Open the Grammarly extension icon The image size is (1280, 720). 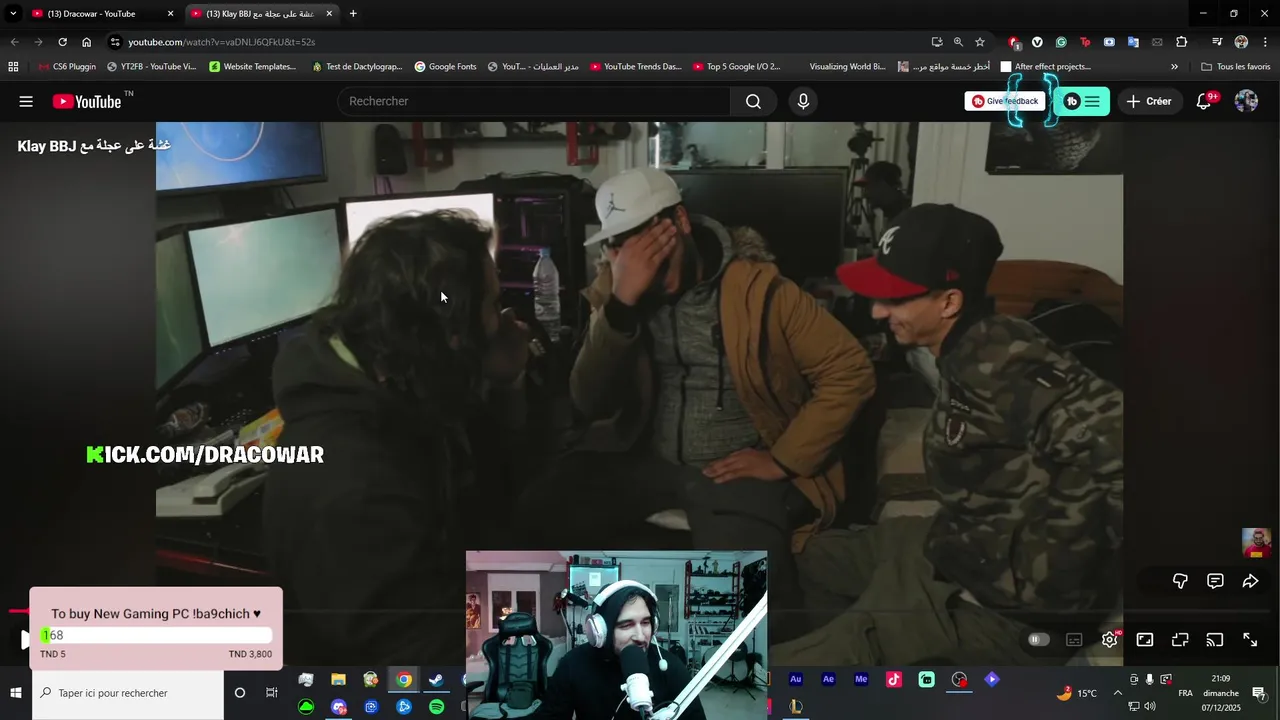[x=1061, y=42]
